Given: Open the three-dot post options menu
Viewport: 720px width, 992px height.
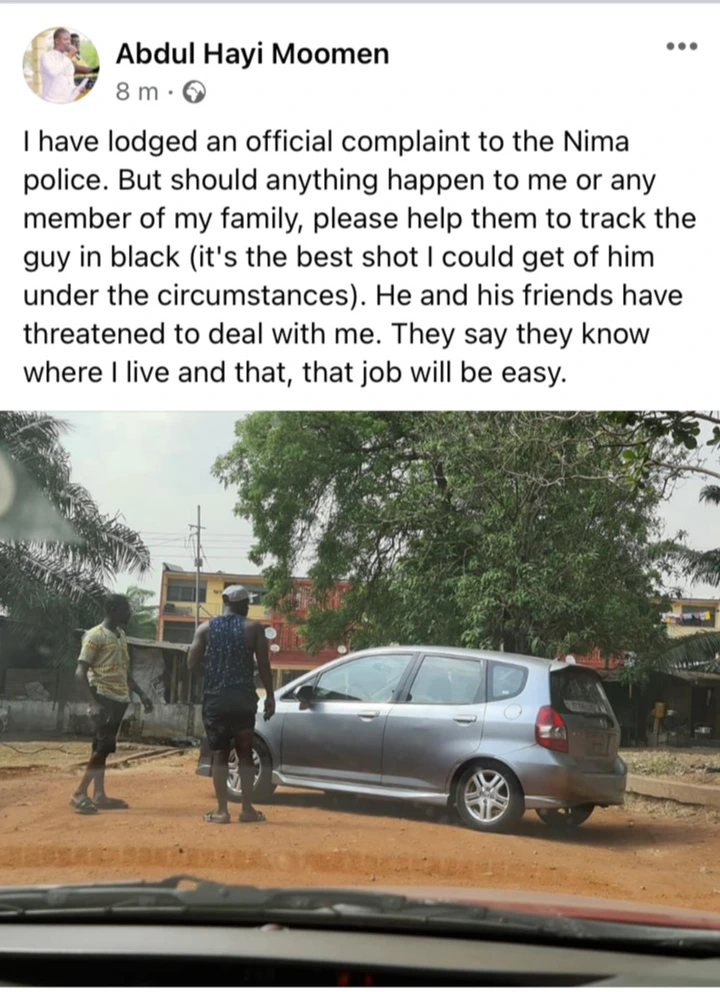Looking at the screenshot, I should click(682, 46).
